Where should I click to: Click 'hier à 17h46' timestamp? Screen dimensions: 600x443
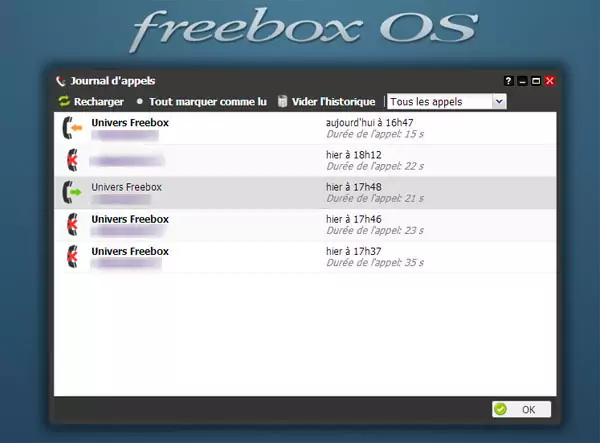click(x=354, y=219)
